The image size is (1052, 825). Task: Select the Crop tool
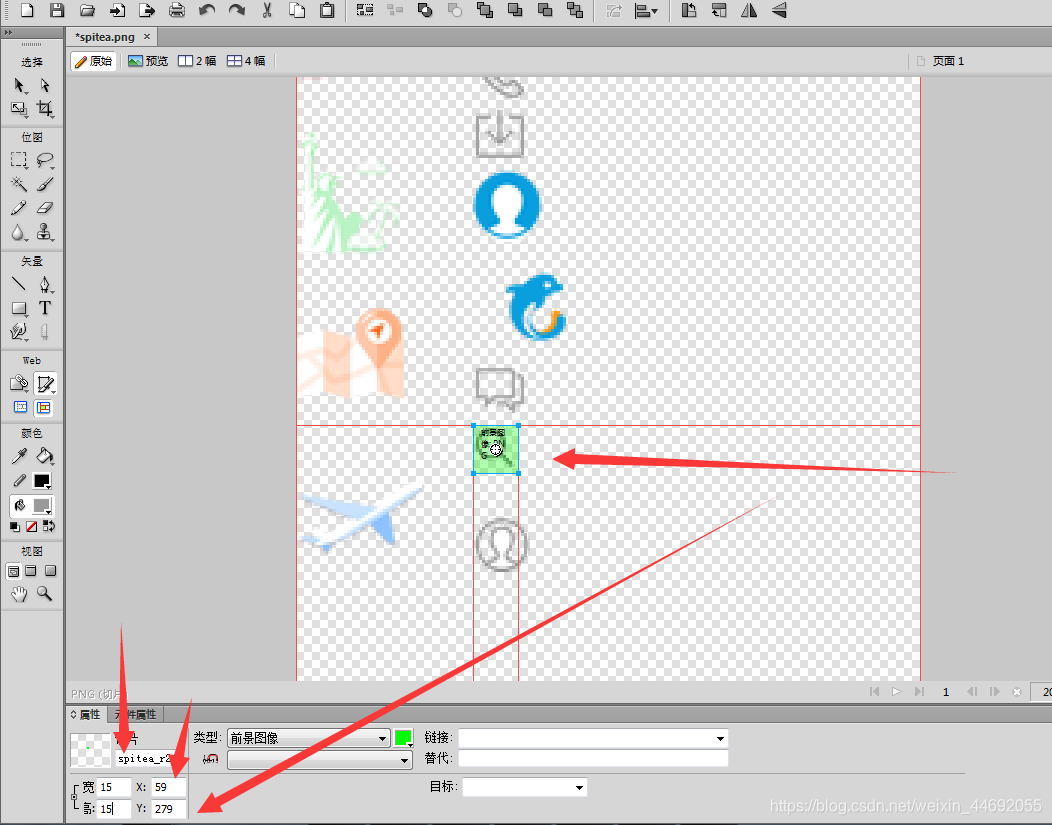click(x=45, y=109)
